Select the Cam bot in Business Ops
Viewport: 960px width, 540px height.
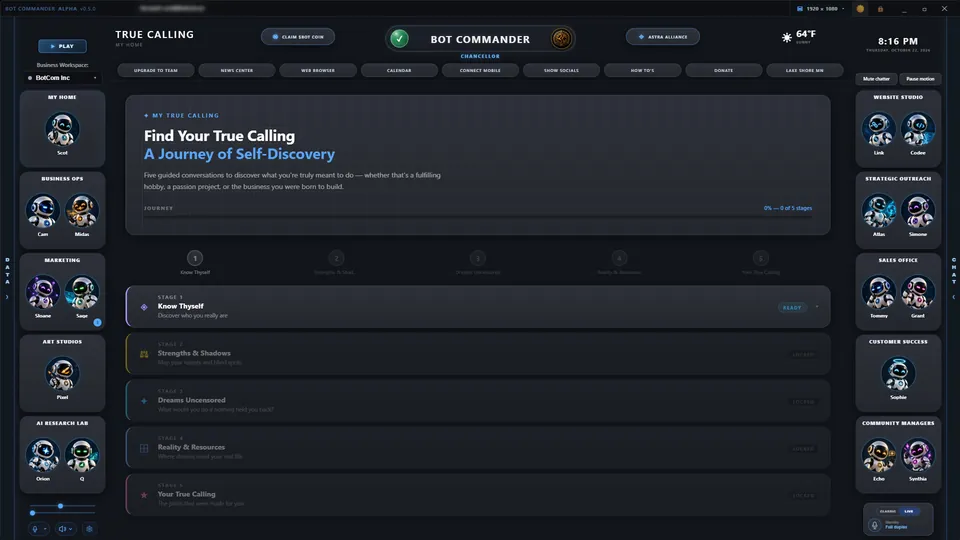pos(43,211)
